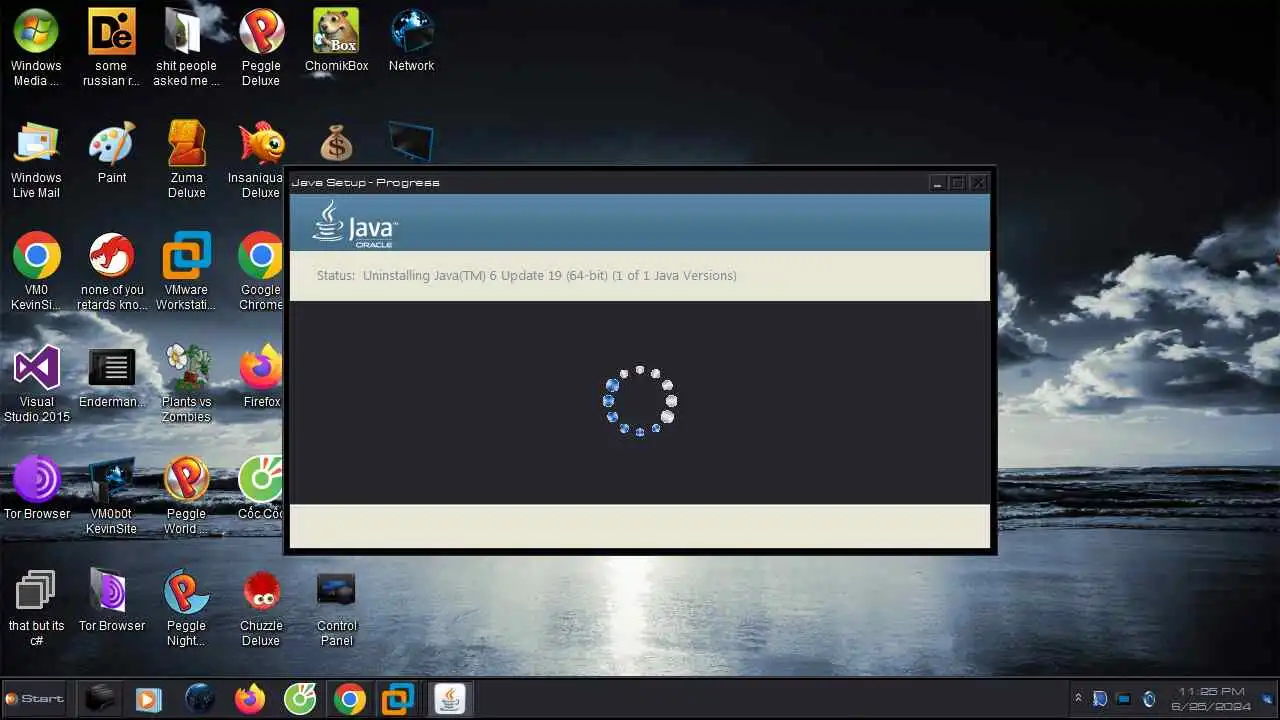The image size is (1280, 720).
Task: Open the Network desktop icon
Action: [411, 40]
